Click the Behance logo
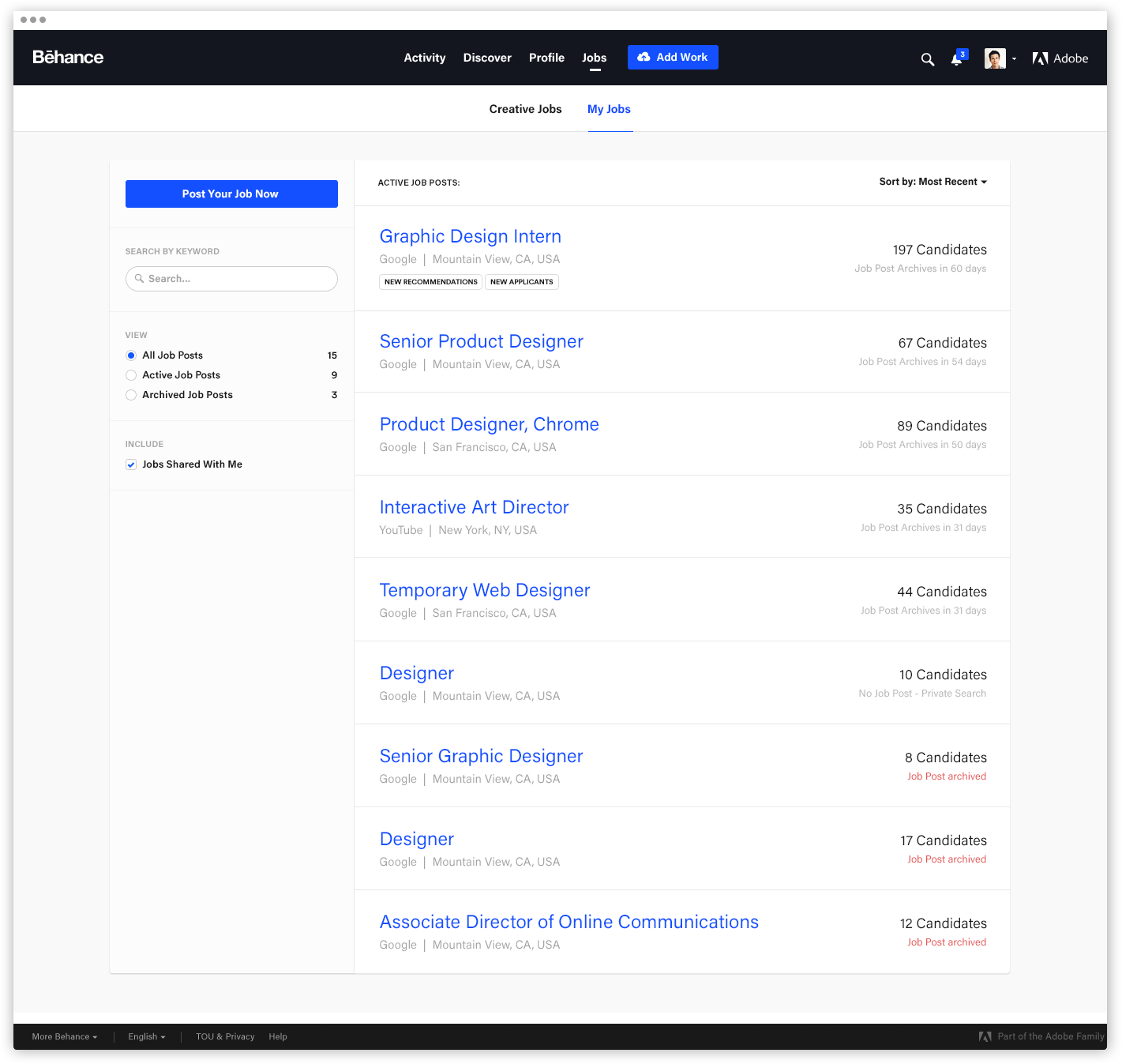Viewport: 1122px width, 1064px height. click(x=68, y=58)
